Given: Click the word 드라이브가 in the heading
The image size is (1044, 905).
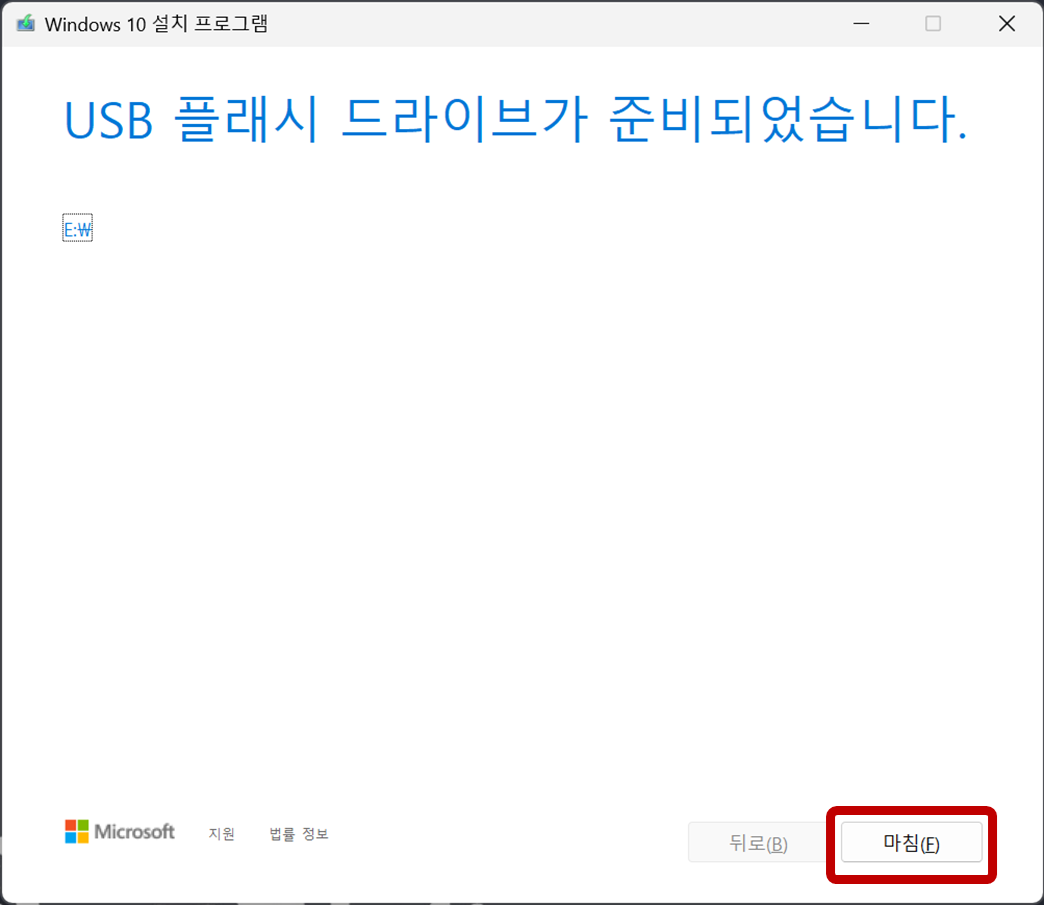Looking at the screenshot, I should pyautogui.click(x=464, y=120).
